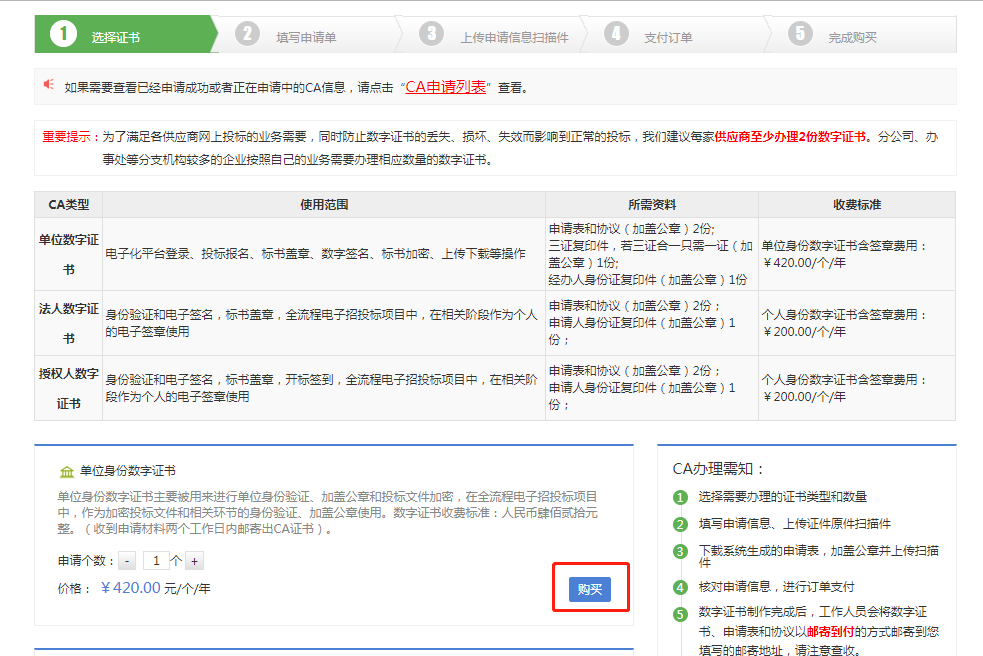983x656 pixels.
Task: Select step 3 上传申请信息扫描件 tab
Action: pyautogui.click(x=492, y=34)
